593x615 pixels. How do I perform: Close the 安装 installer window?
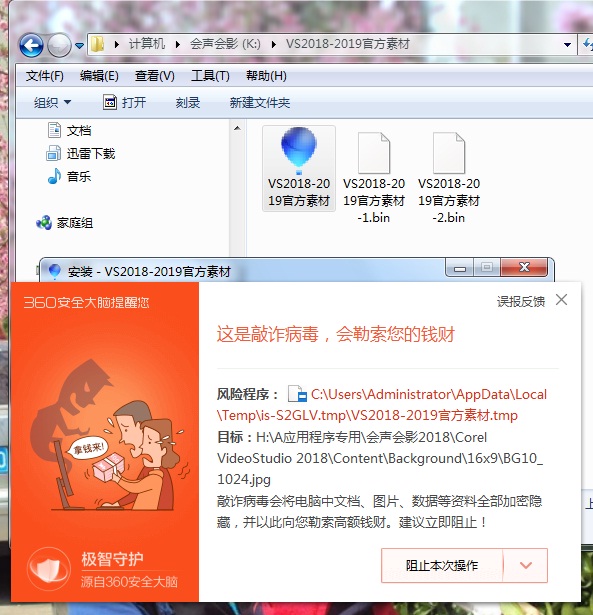[x=524, y=267]
